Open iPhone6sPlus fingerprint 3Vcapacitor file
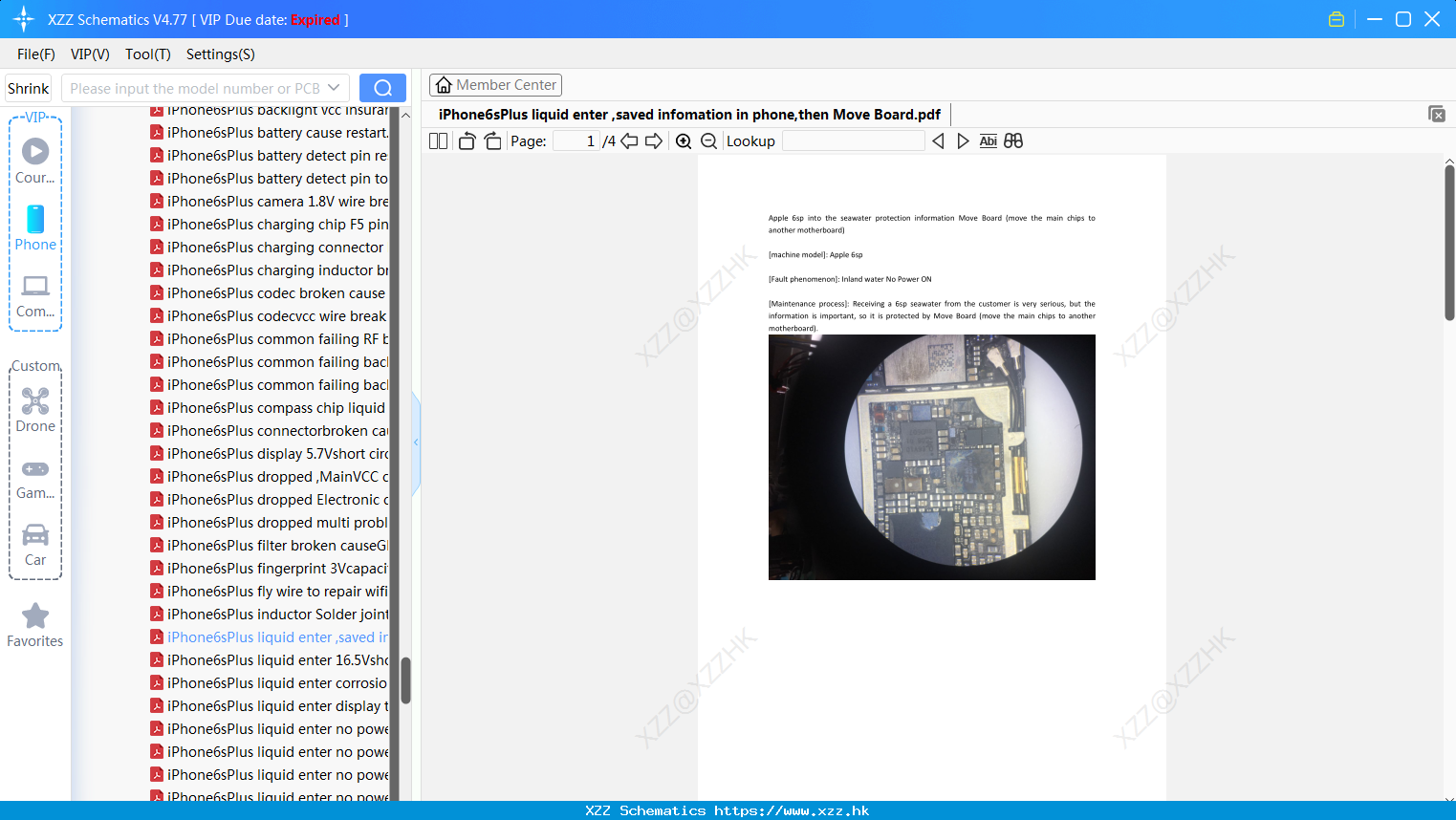Viewport: 1456px width, 820px height. (270, 569)
